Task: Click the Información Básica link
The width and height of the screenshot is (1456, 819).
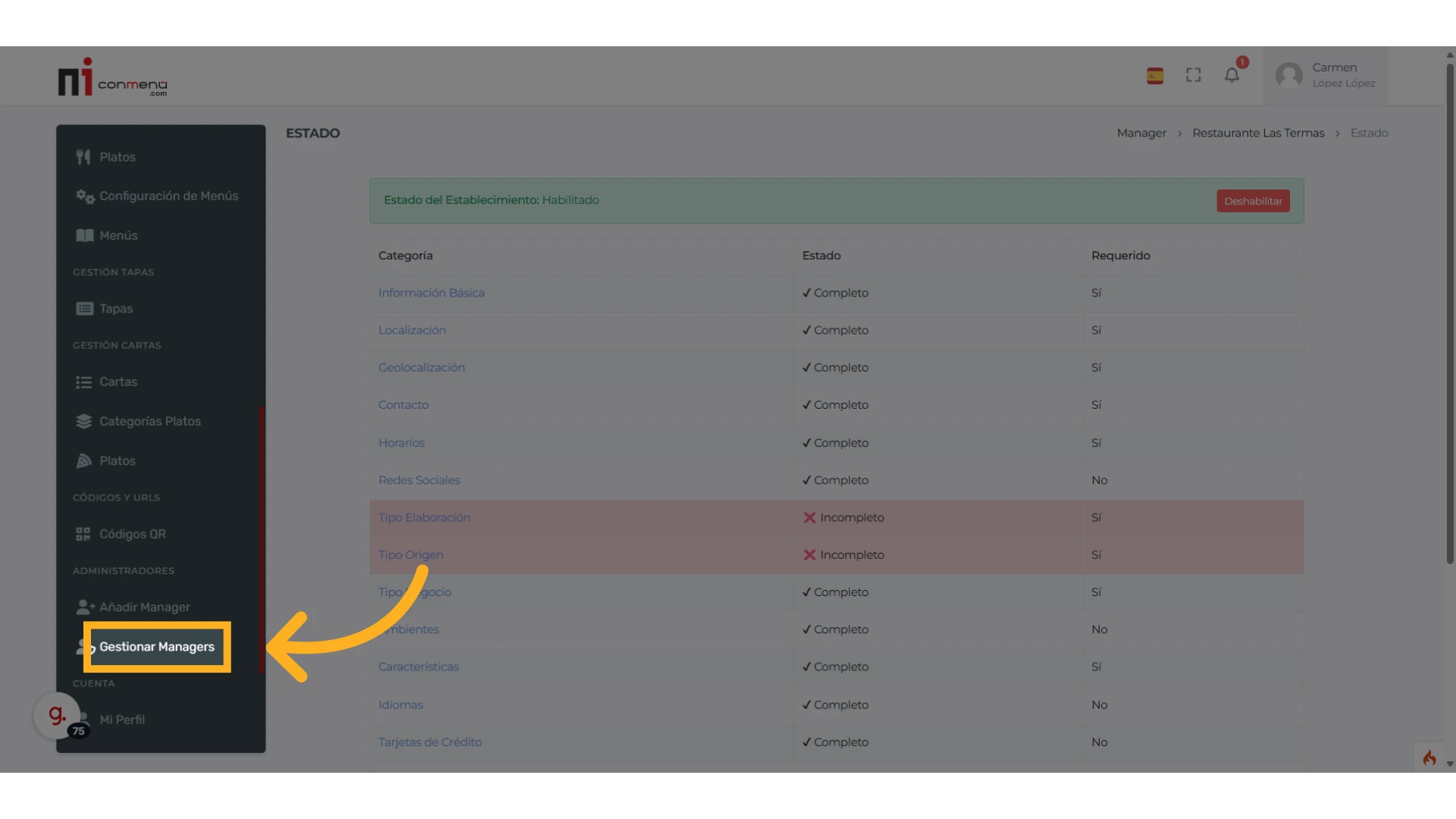Action: 431,293
